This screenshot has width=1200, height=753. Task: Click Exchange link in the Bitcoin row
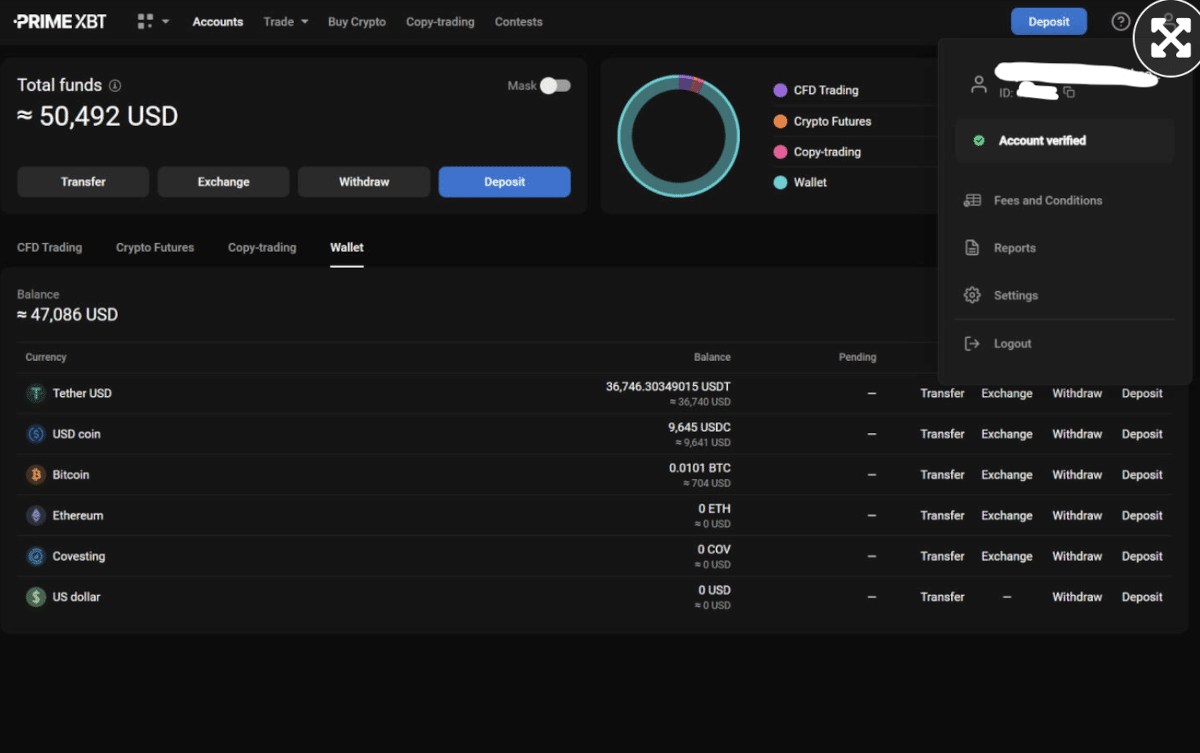(x=1007, y=475)
